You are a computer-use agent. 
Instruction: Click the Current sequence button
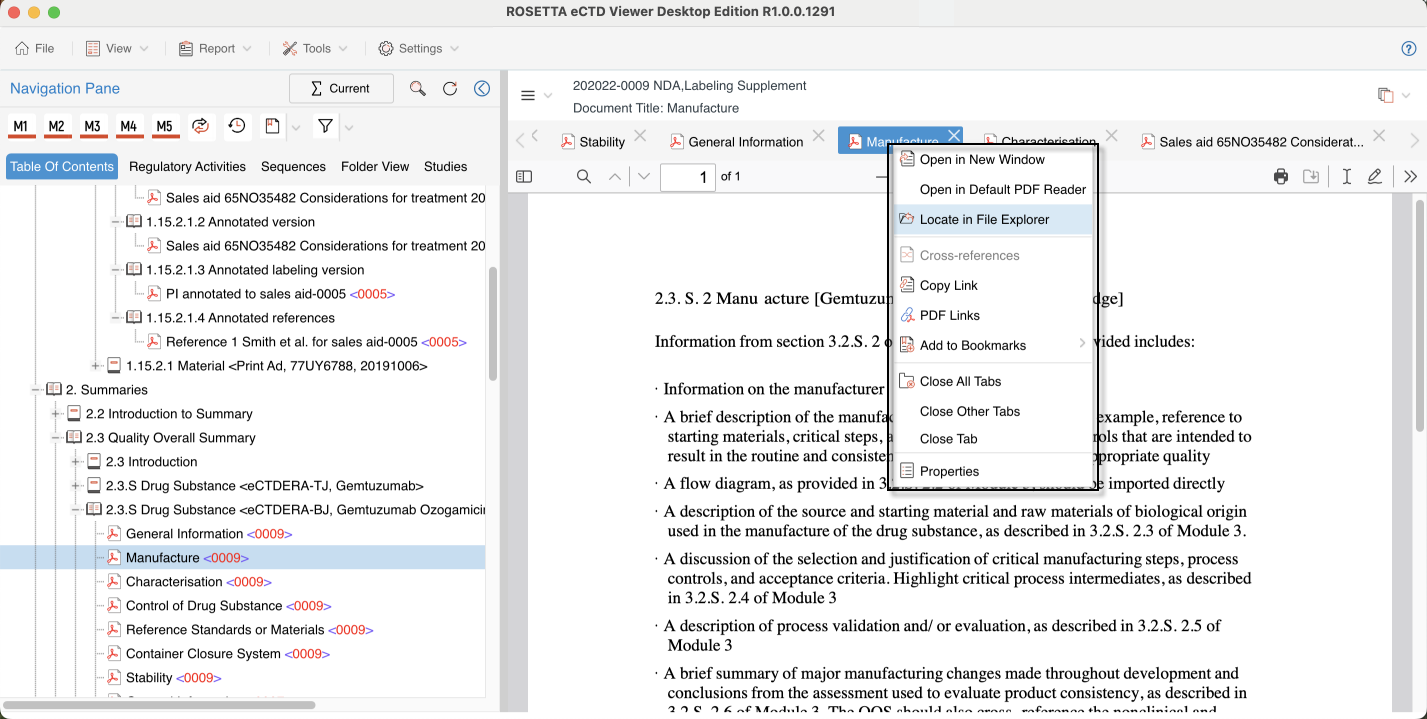point(341,89)
